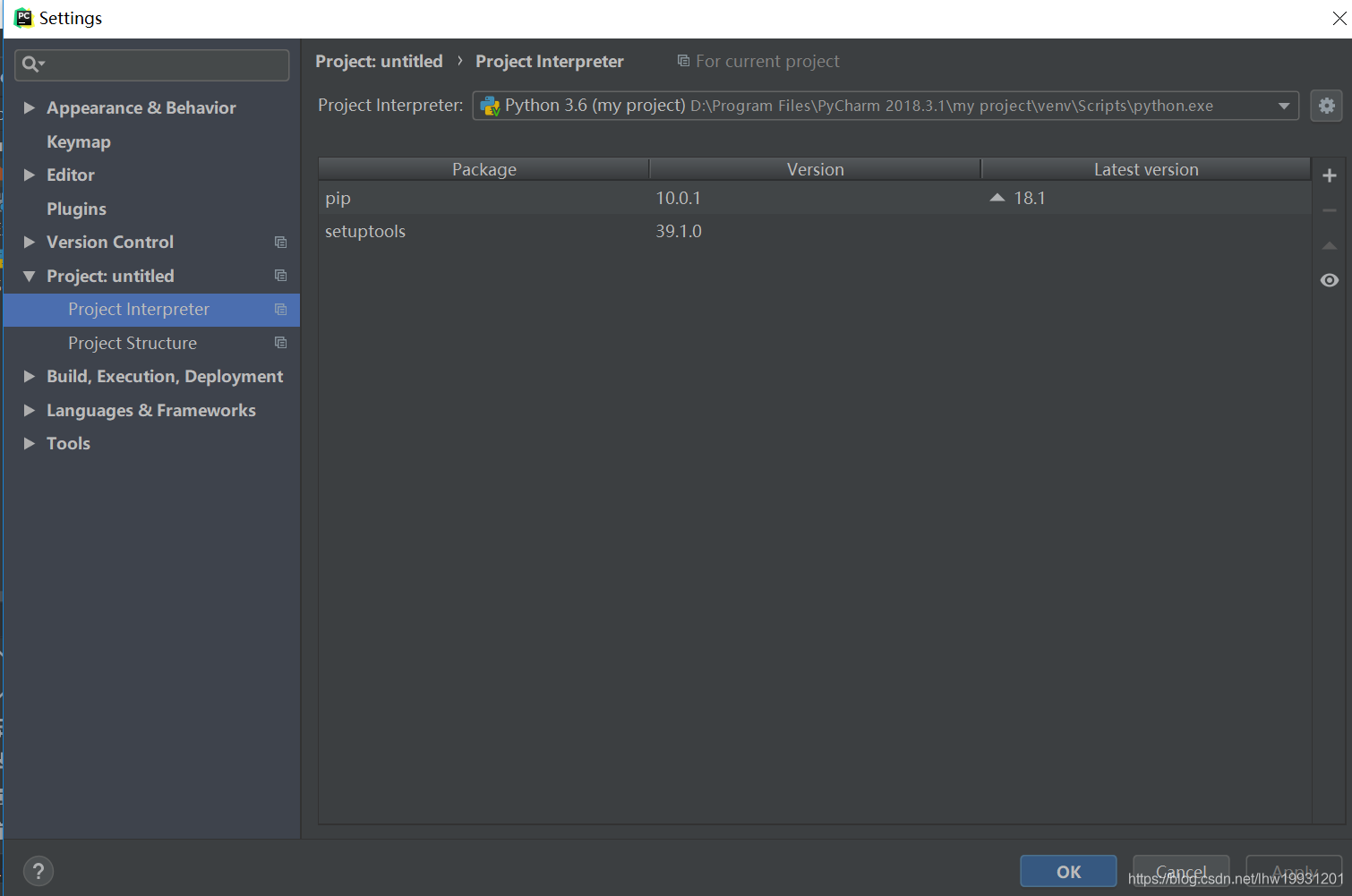This screenshot has height=896, width=1352.
Task: Open the interpreter settings gear icon
Action: (1326, 105)
